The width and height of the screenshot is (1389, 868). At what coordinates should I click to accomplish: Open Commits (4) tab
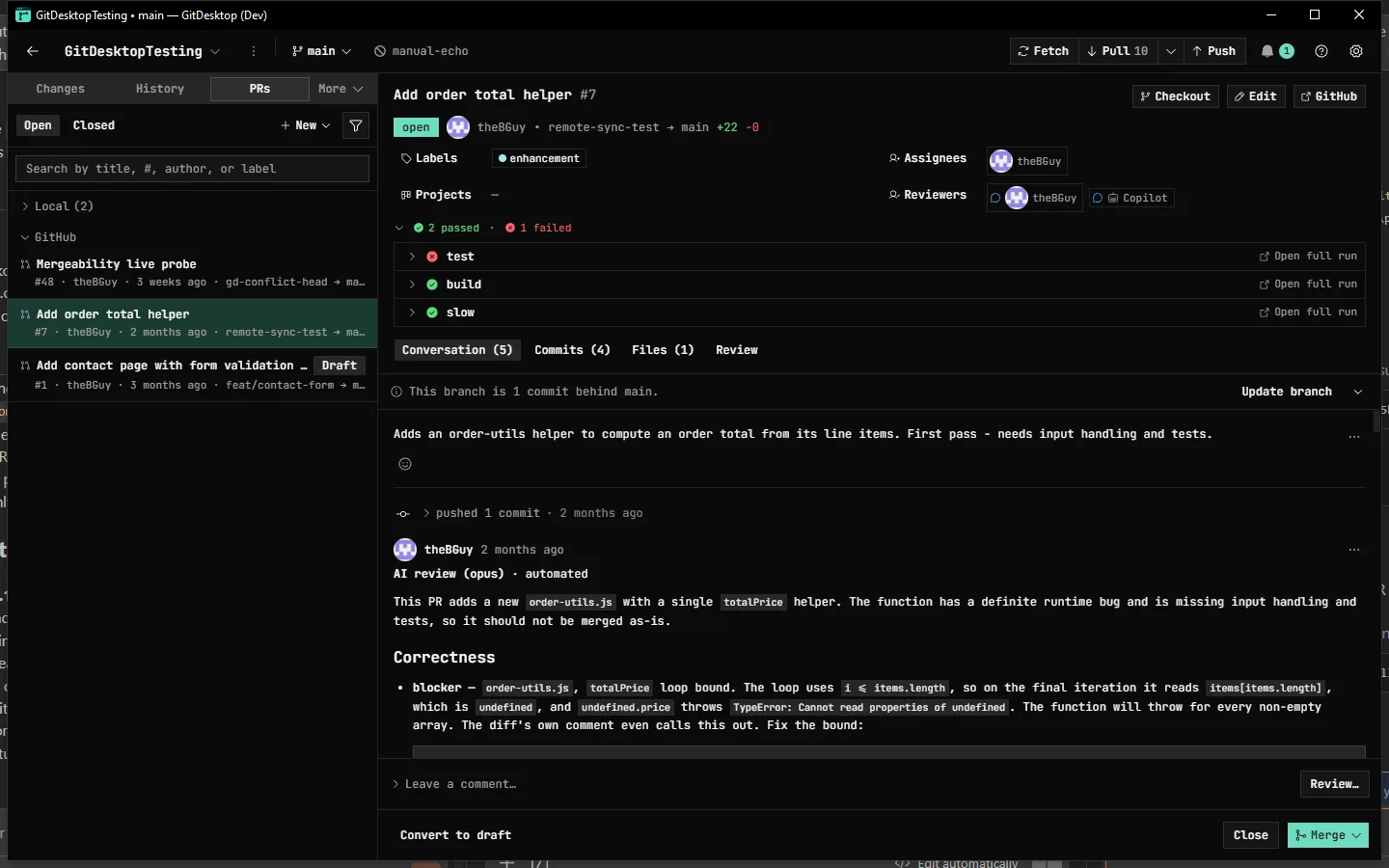click(x=572, y=350)
